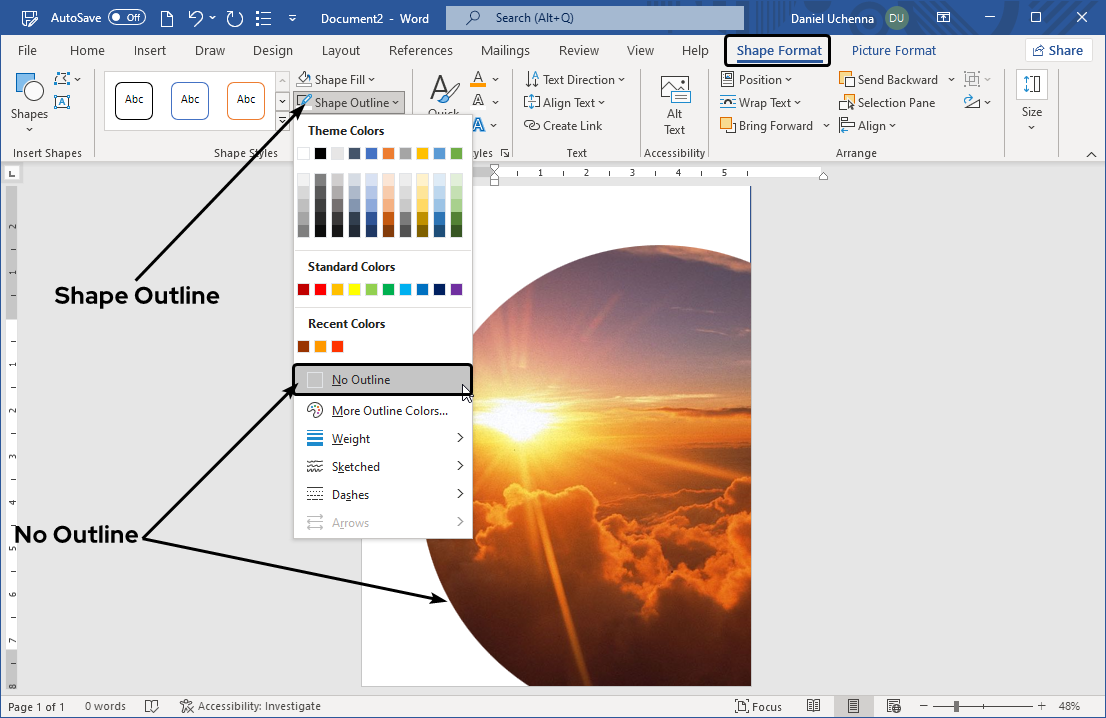The width and height of the screenshot is (1106, 718).
Task: Switch to the Picture Format tab
Action: point(893,51)
